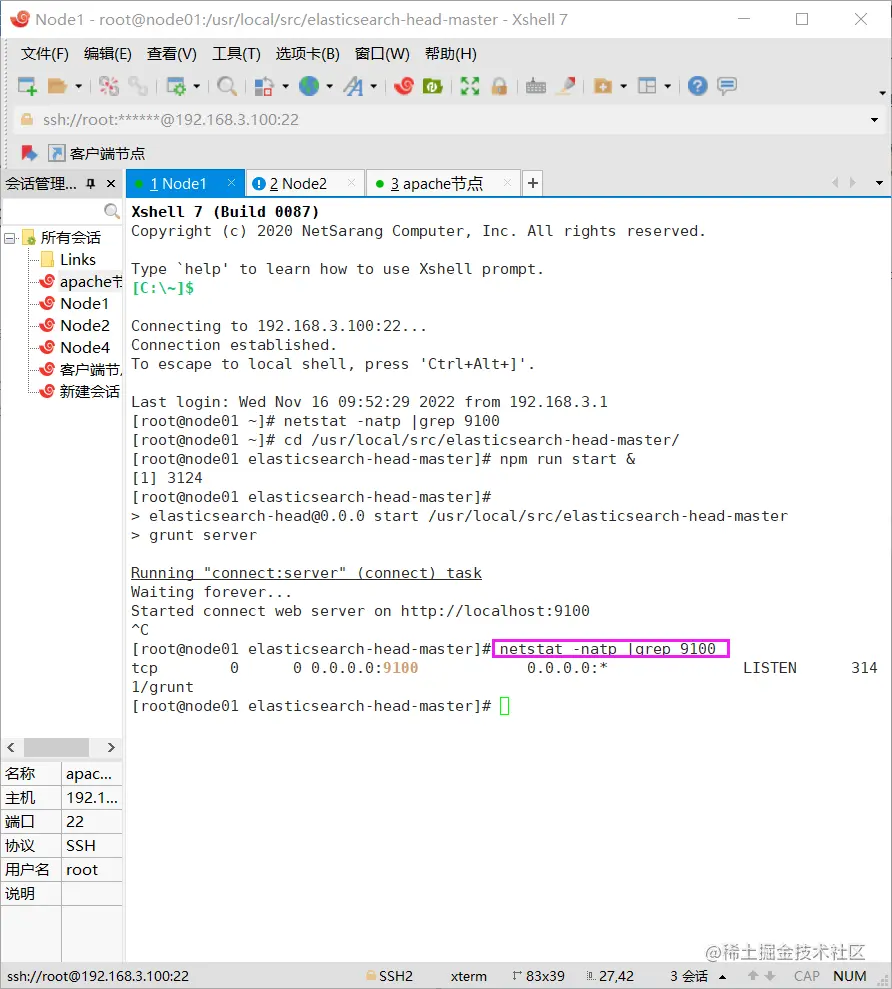Open the layout icon dropdown arrow
This screenshot has width=892, height=989.
click(667, 86)
